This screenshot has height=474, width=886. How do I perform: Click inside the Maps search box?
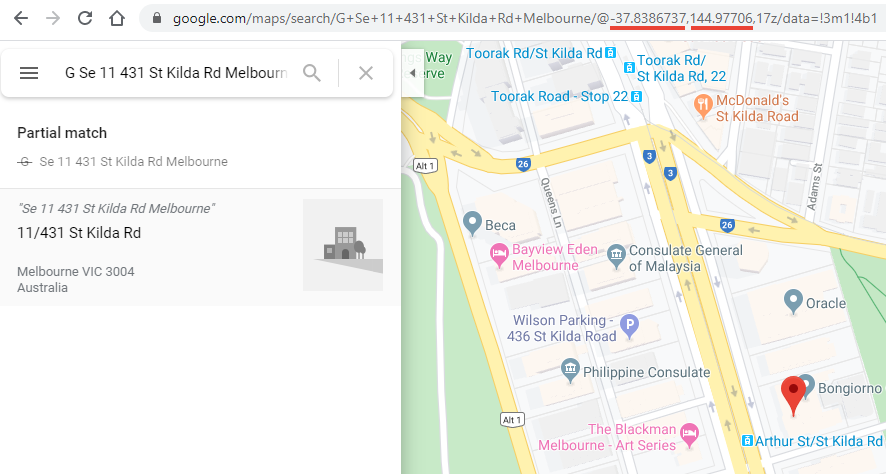click(x=176, y=73)
